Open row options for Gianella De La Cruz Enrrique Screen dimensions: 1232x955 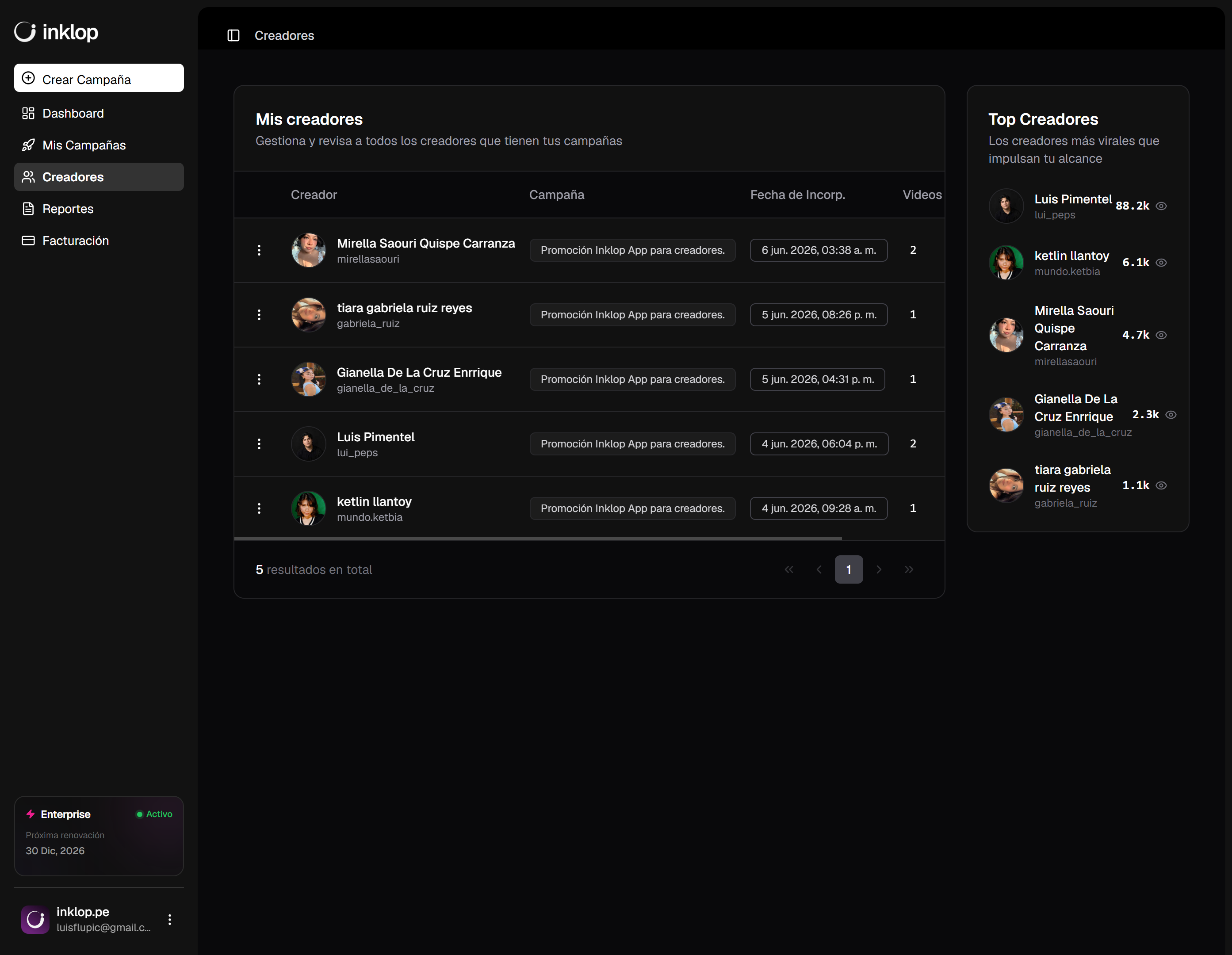pyautogui.click(x=259, y=379)
